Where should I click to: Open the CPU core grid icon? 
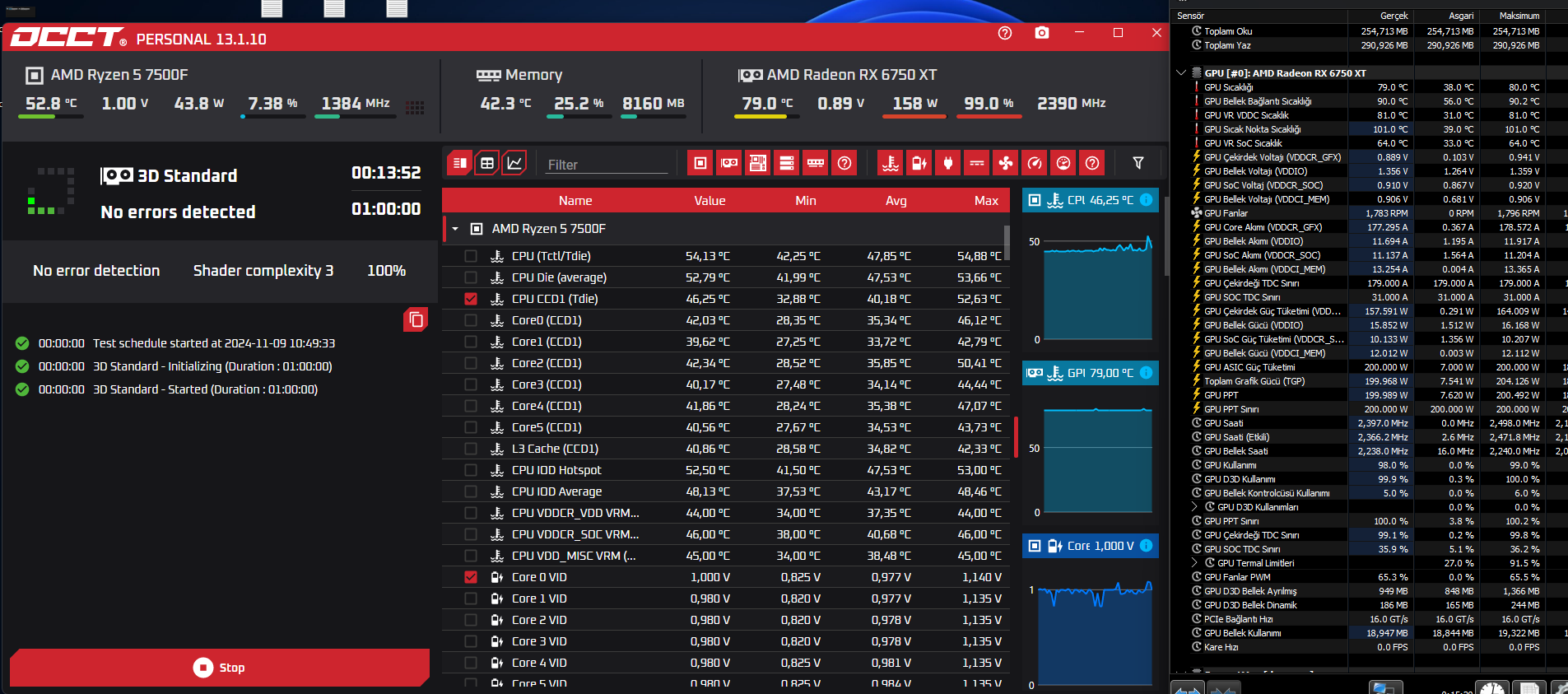tap(415, 108)
